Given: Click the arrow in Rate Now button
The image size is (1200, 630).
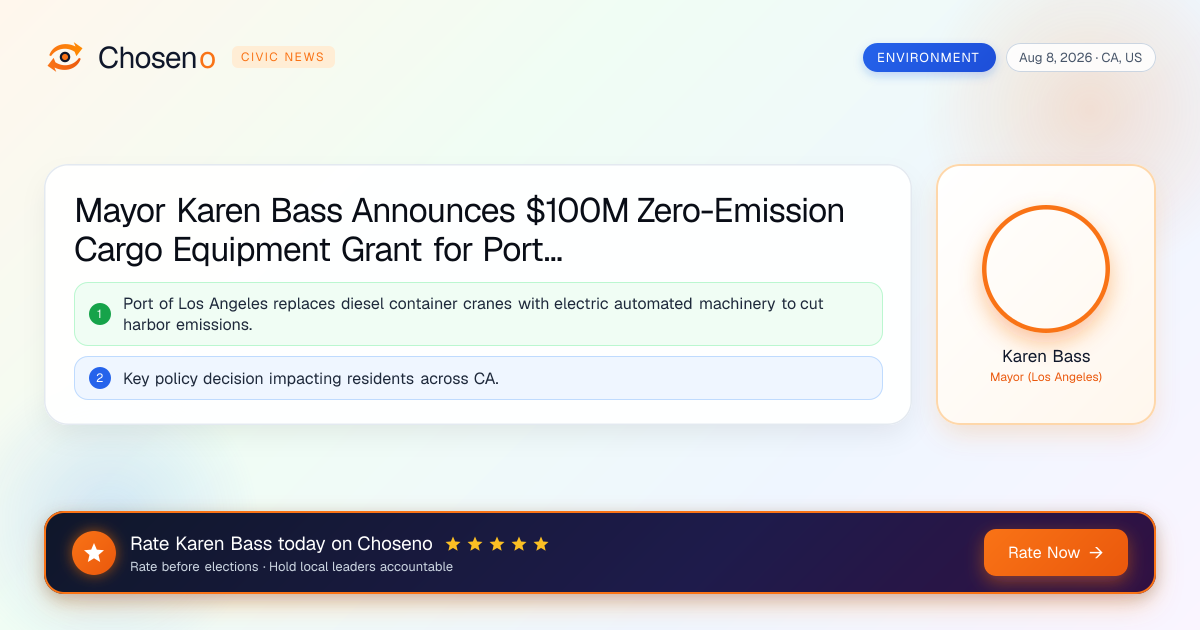Looking at the screenshot, I should pyautogui.click(x=1096, y=553).
